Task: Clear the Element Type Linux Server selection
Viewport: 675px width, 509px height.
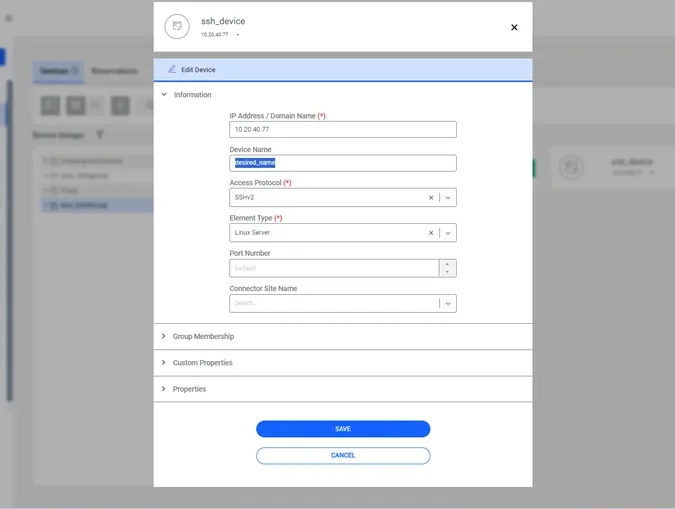Action: click(431, 233)
